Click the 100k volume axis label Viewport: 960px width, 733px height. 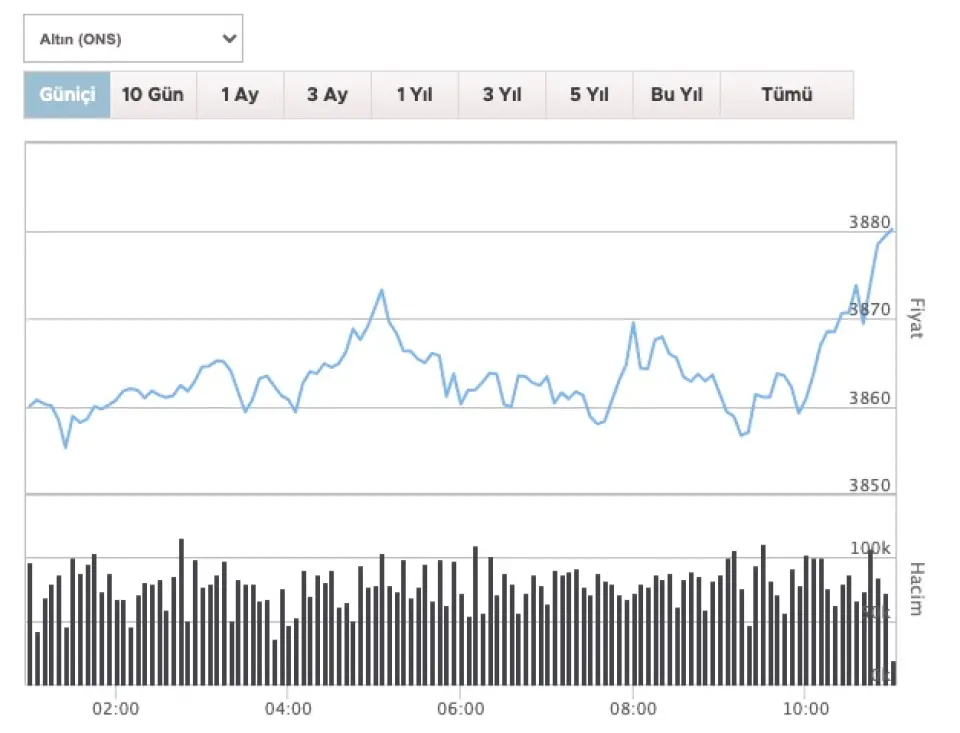click(870, 549)
